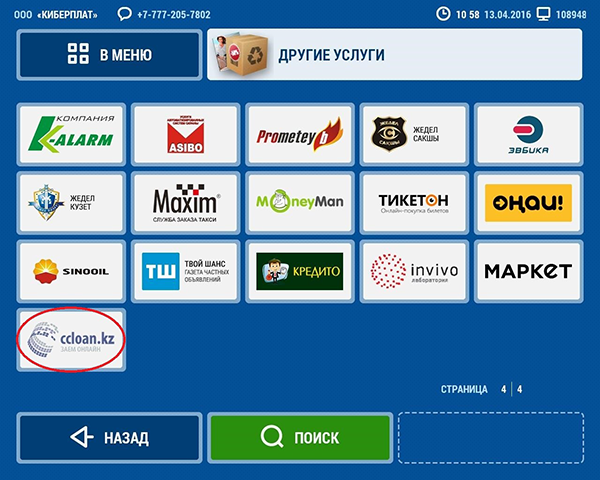Select the Кредито service tile
600x480 pixels.
[x=300, y=271]
